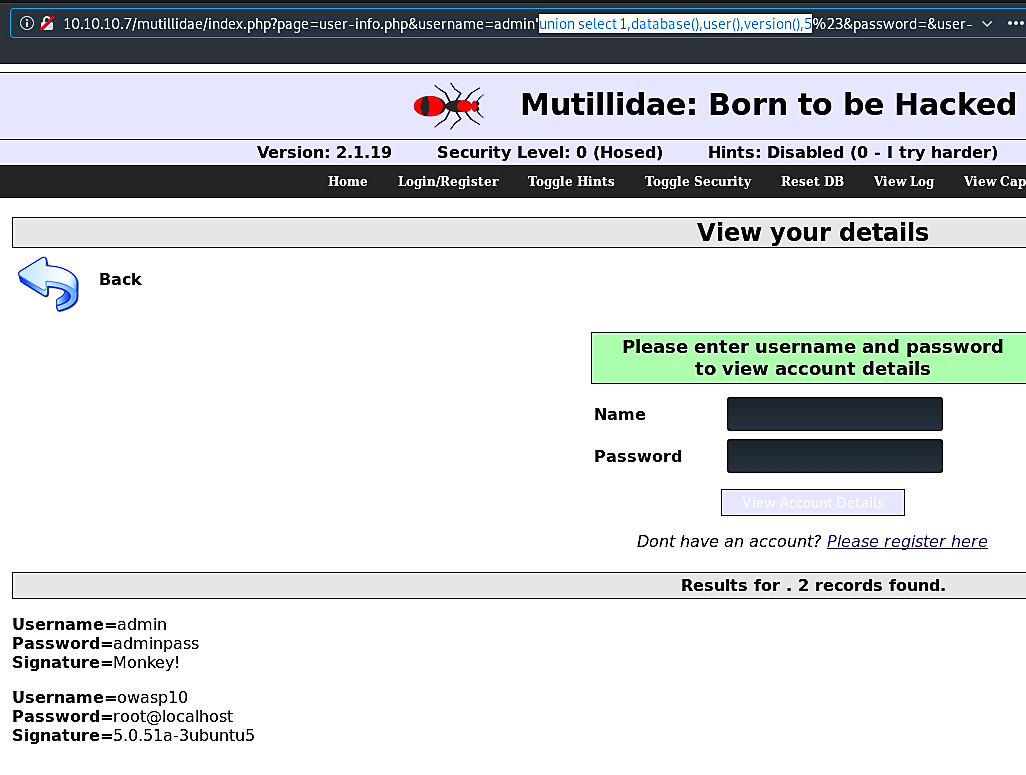Click the Signature=5.0.51a-3ubuntu5 result line
Screen dimensions: 1026x775
(x=133, y=735)
